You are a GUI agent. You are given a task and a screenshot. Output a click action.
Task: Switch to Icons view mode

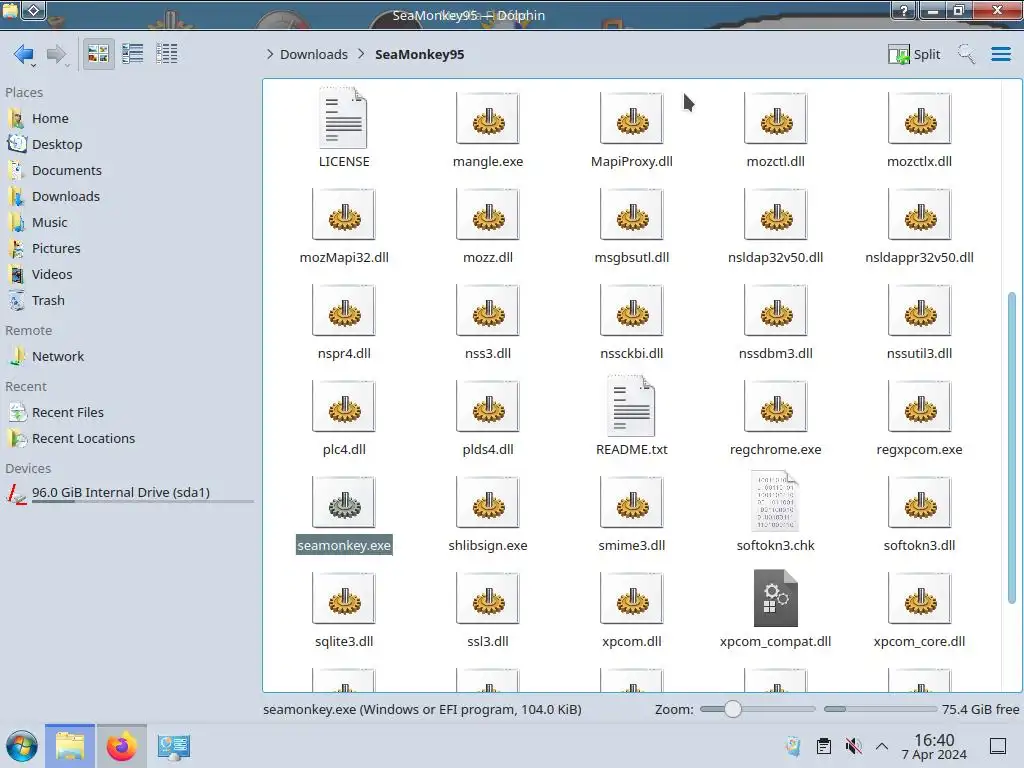[x=98, y=54]
